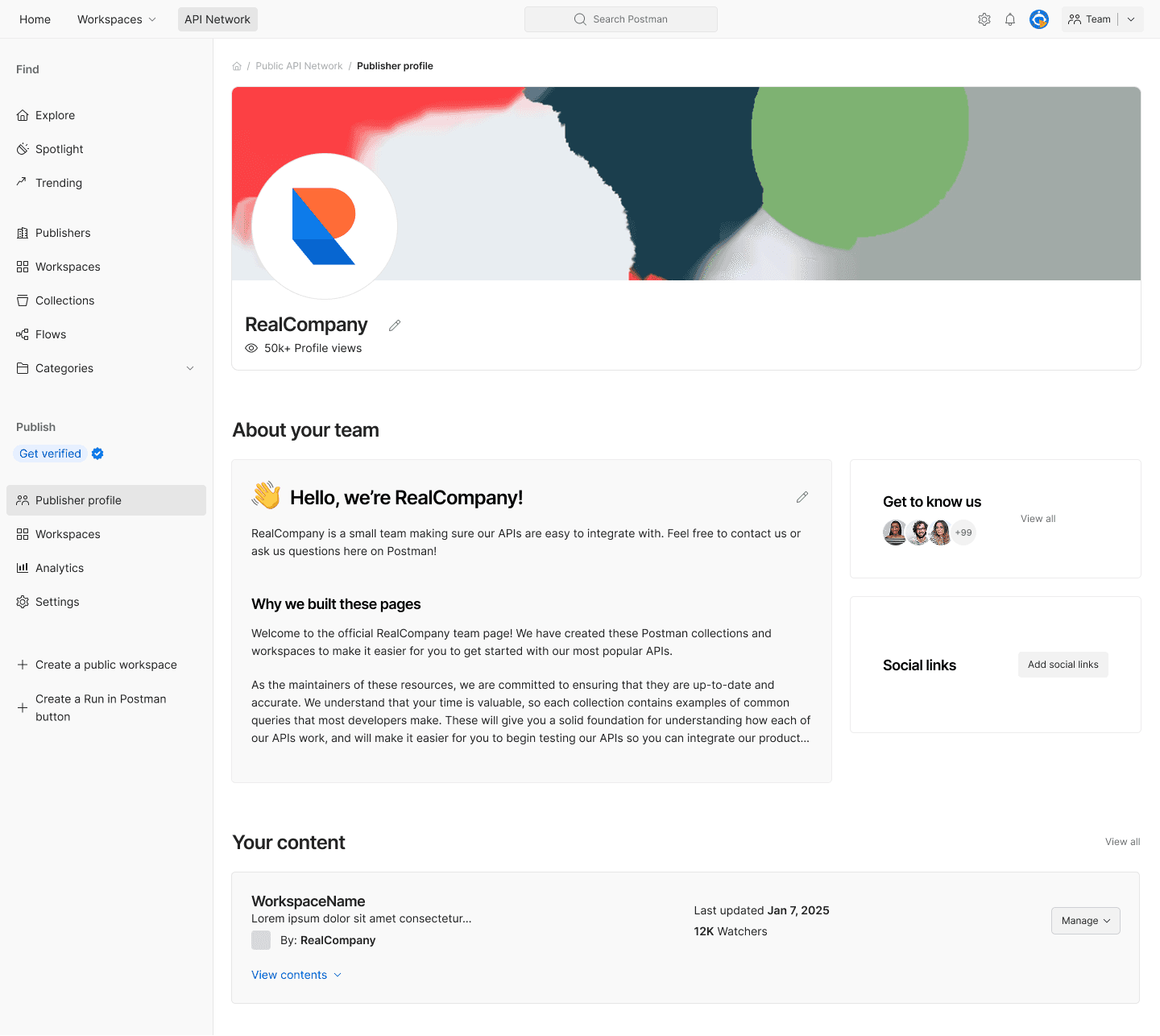Click the plus icon for public workspace

tap(23, 665)
